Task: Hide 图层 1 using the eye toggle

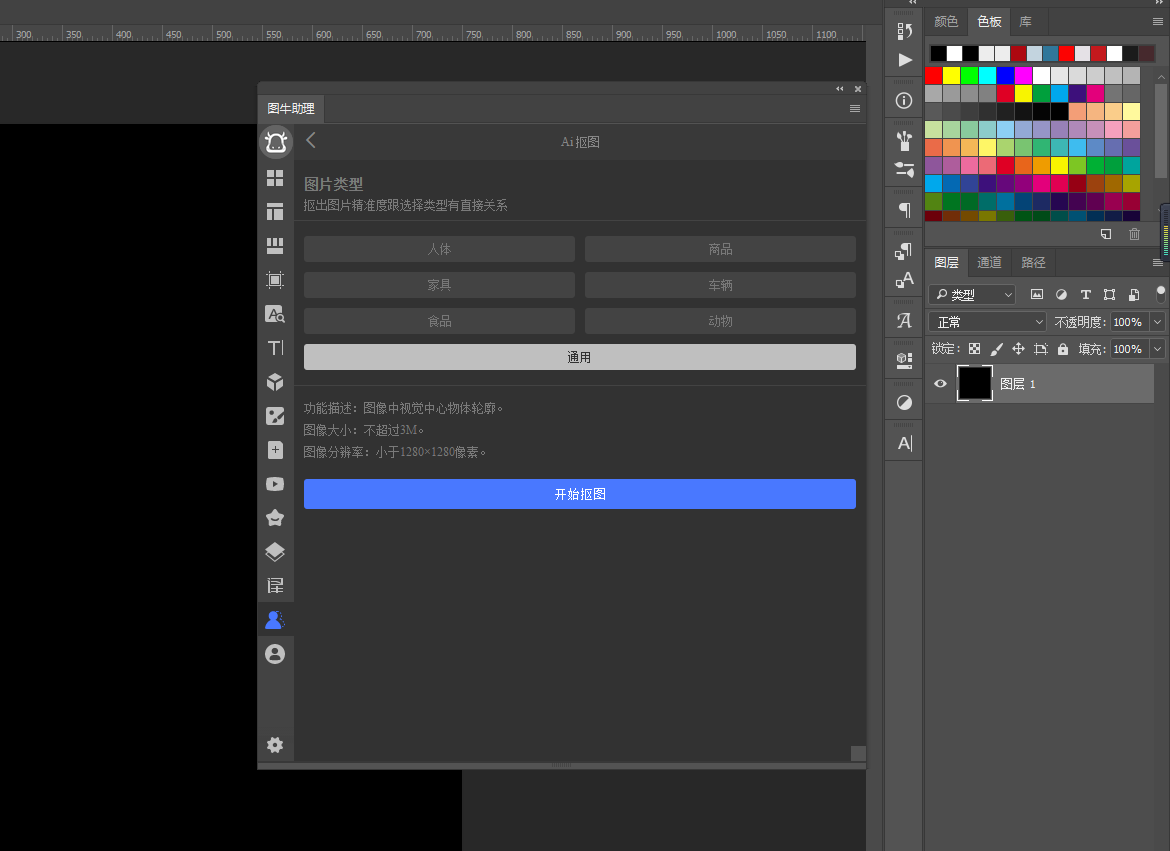Action: tap(939, 383)
